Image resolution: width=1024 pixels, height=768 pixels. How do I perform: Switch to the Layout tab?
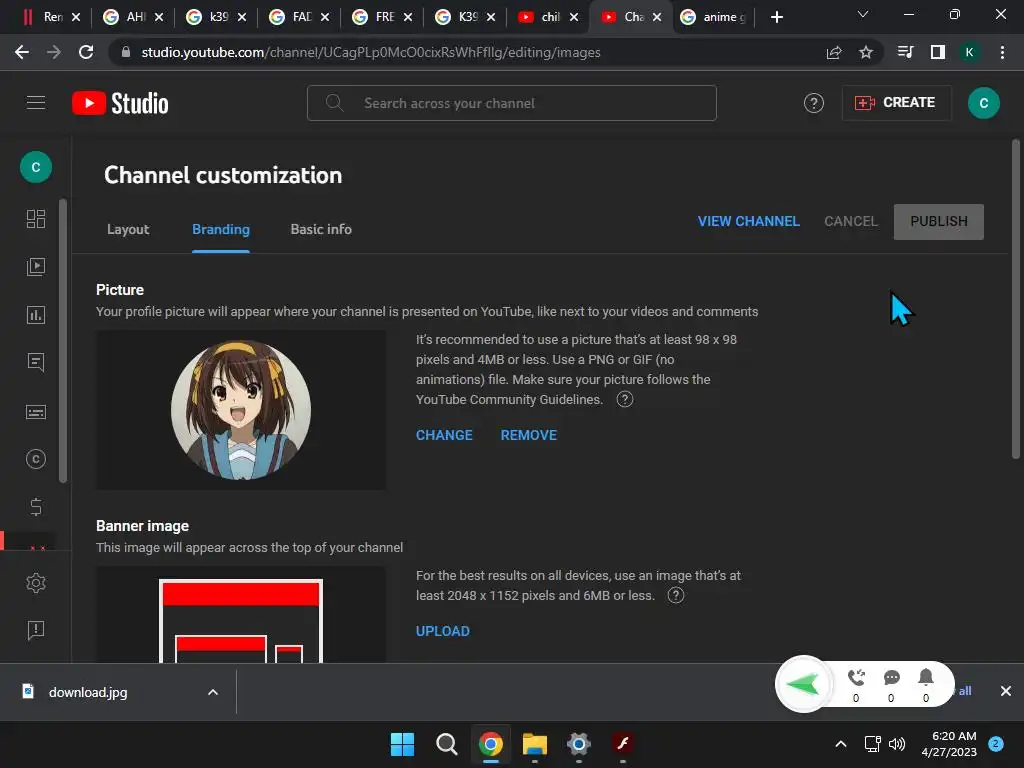pyautogui.click(x=128, y=229)
